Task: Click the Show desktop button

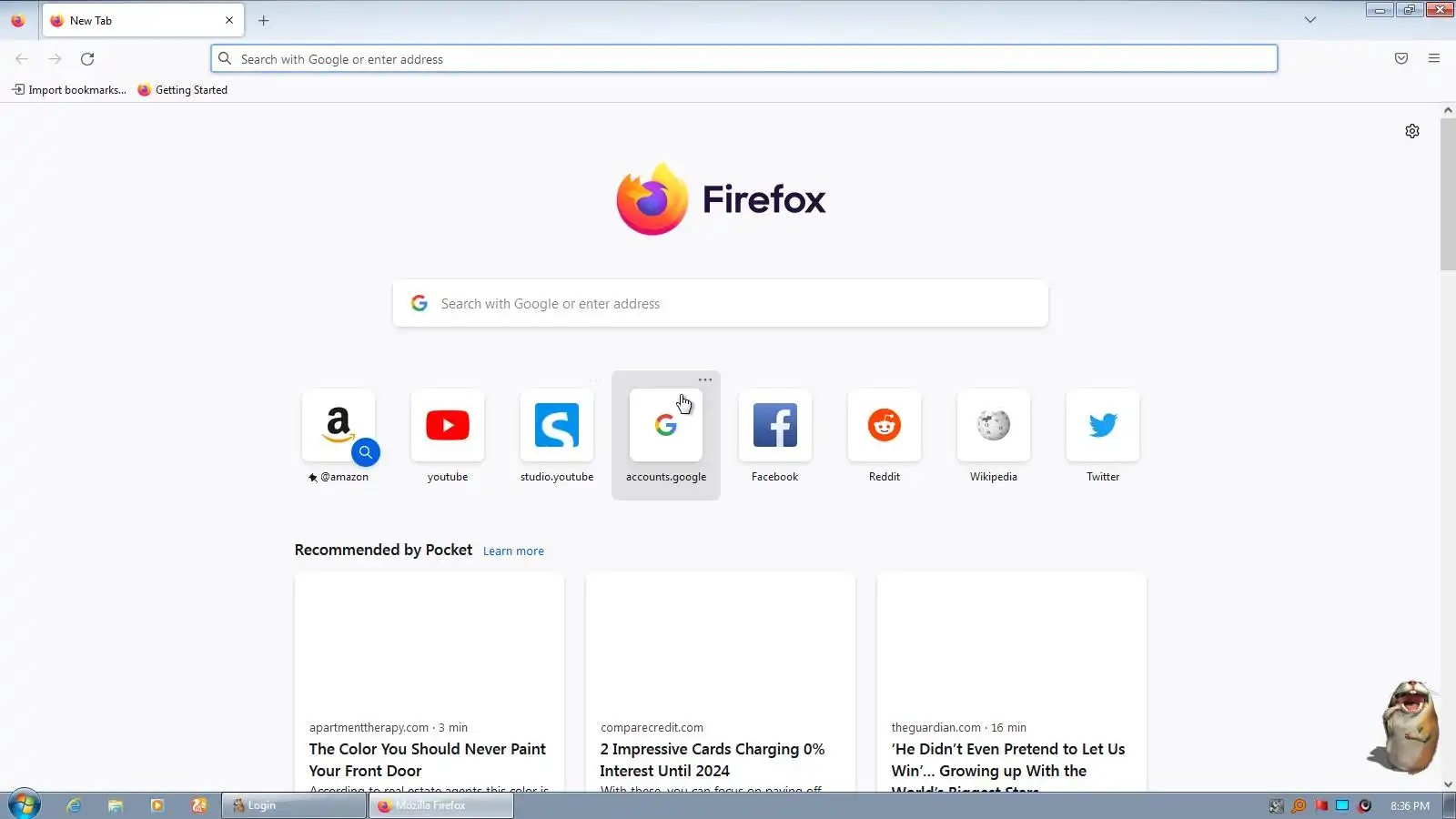Action: click(1449, 805)
